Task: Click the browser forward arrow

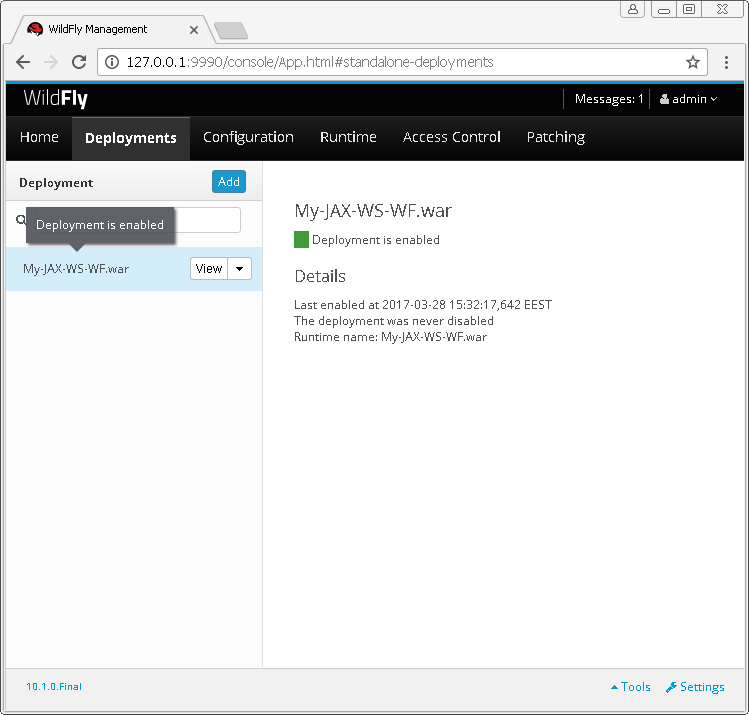Action: (51, 62)
